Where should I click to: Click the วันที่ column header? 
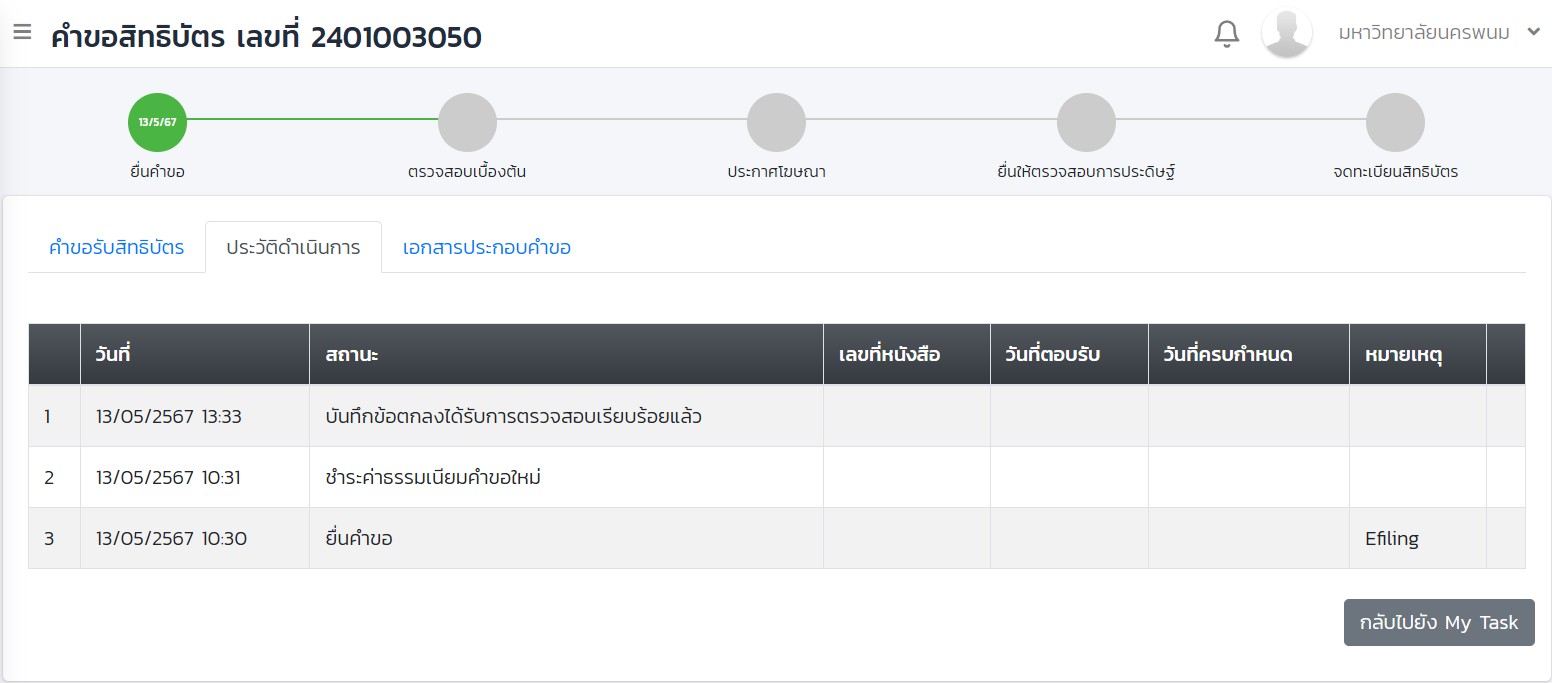pos(114,355)
